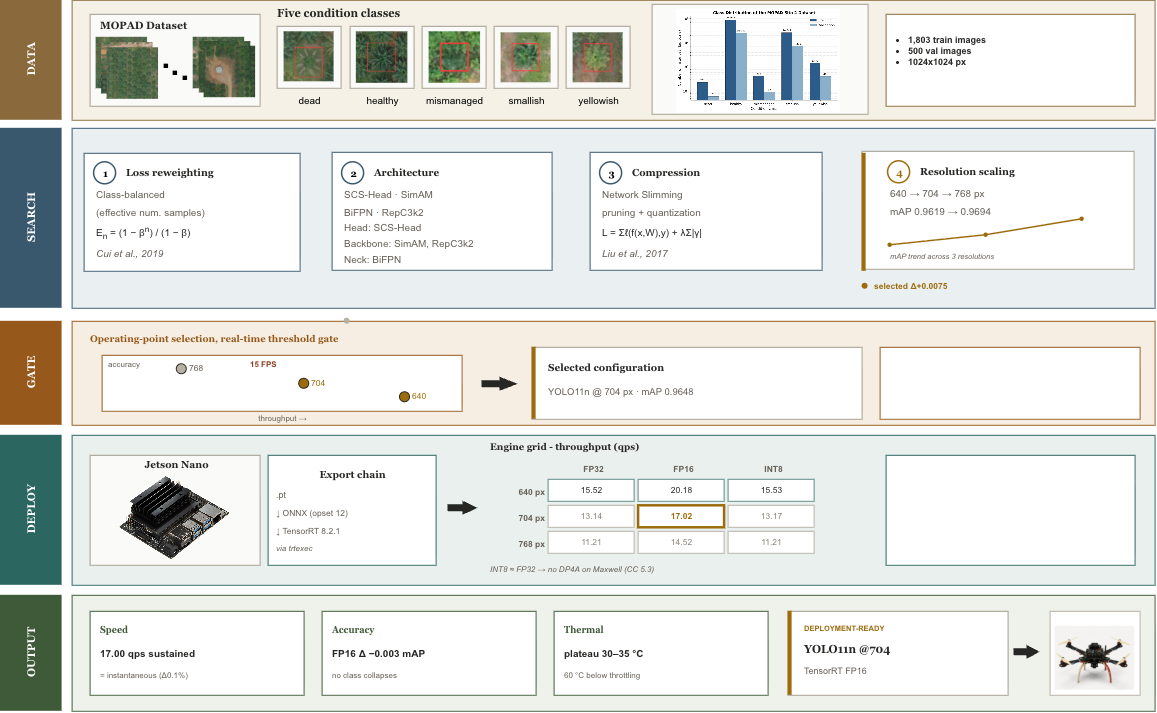Click 'Network Slimming' in the Compression card
Viewport: 1157px width, 713px height.
pos(642,195)
